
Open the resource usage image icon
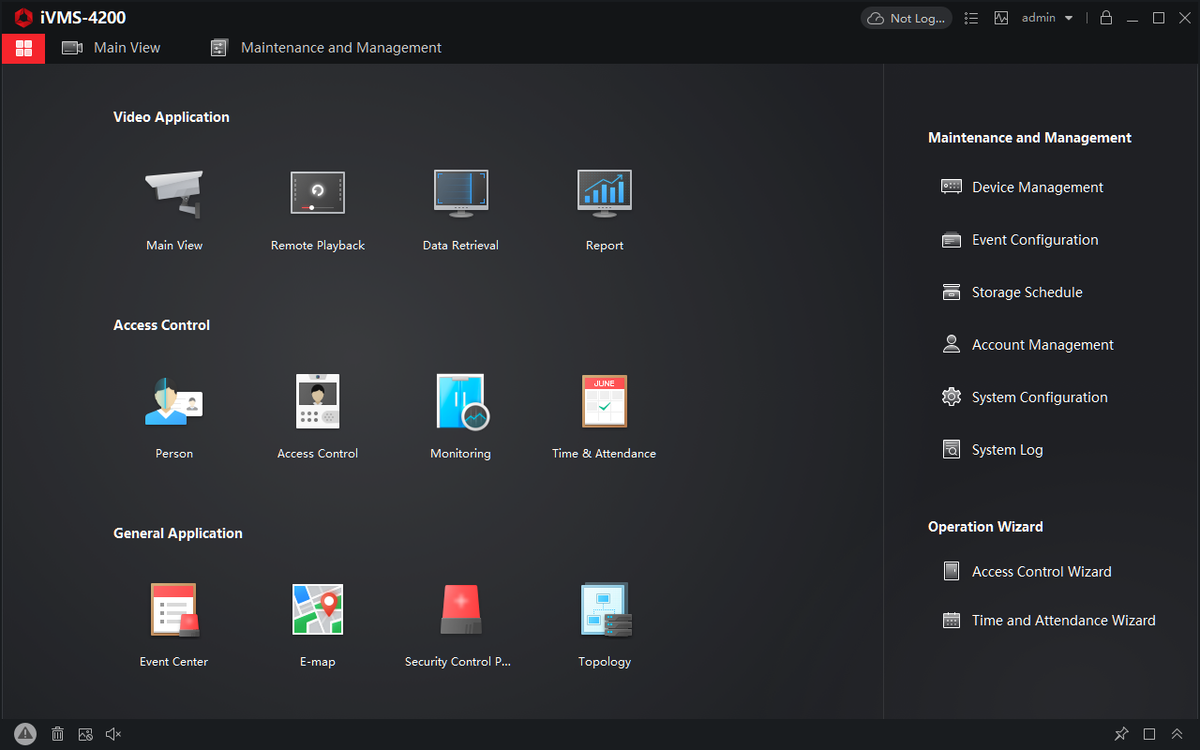[x=1001, y=18]
